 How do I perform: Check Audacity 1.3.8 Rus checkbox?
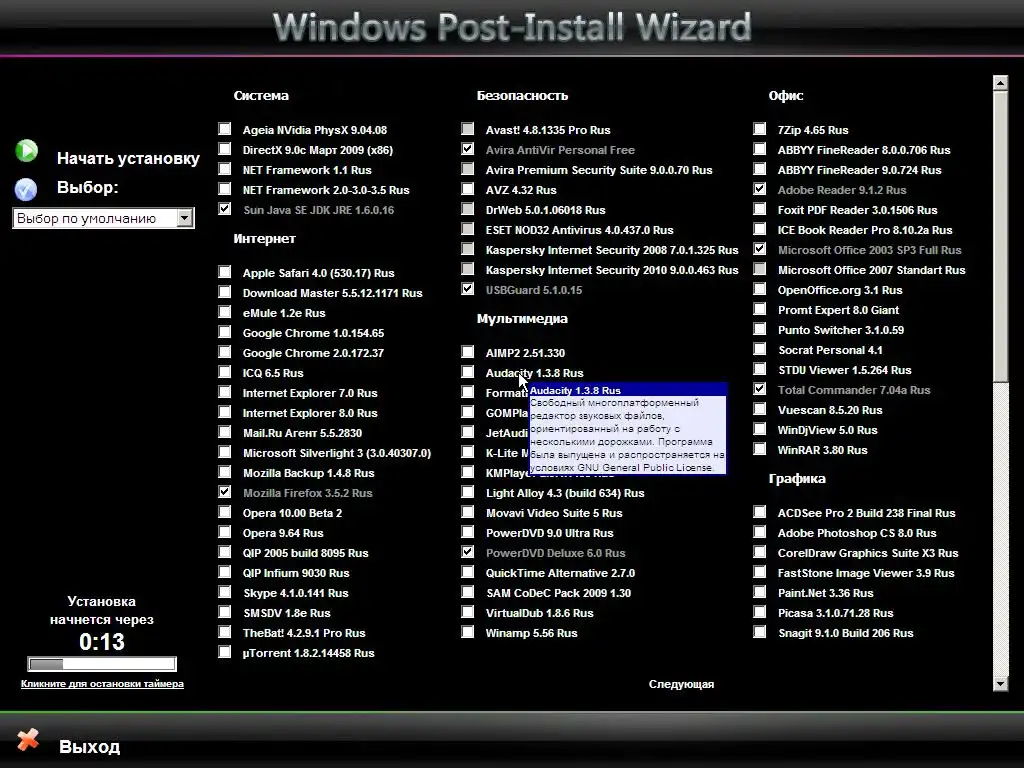(468, 372)
